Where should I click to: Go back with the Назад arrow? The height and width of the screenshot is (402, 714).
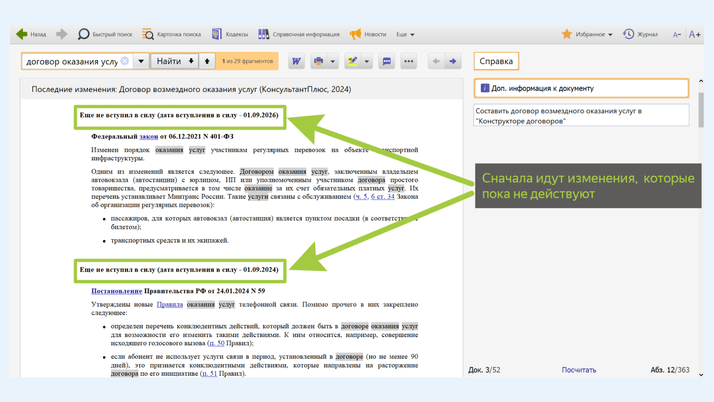coord(30,34)
